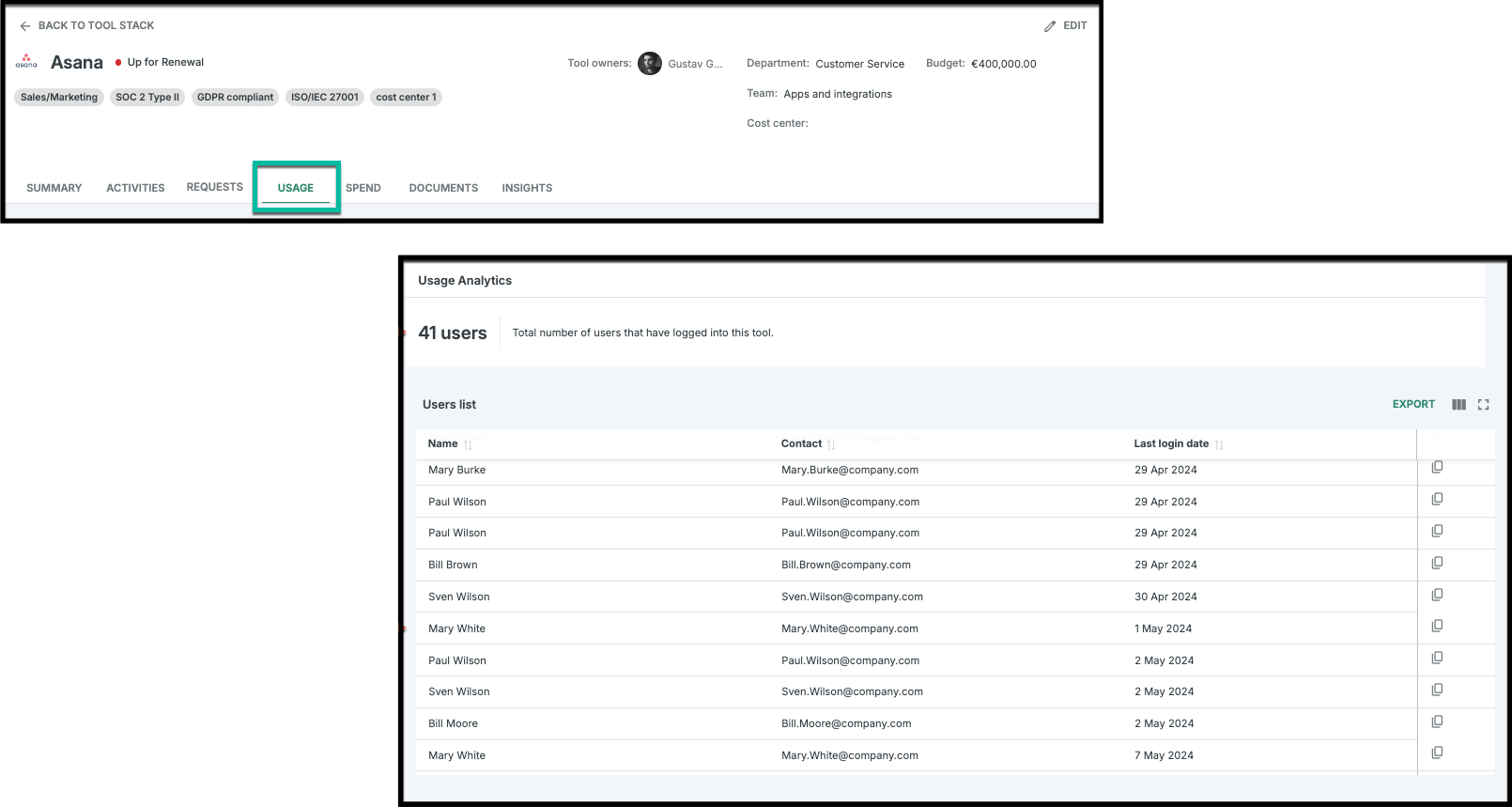This screenshot has width=1512, height=807.
Task: Switch to the Documents tab
Action: tap(443, 188)
